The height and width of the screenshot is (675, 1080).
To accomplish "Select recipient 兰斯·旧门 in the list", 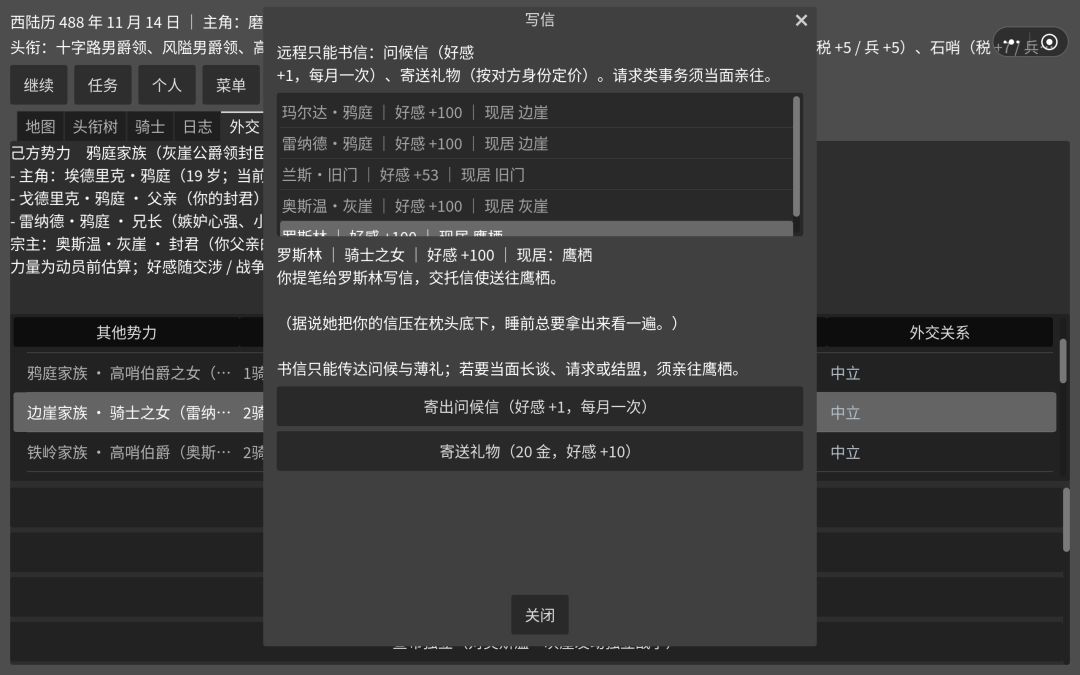I will coord(536,175).
